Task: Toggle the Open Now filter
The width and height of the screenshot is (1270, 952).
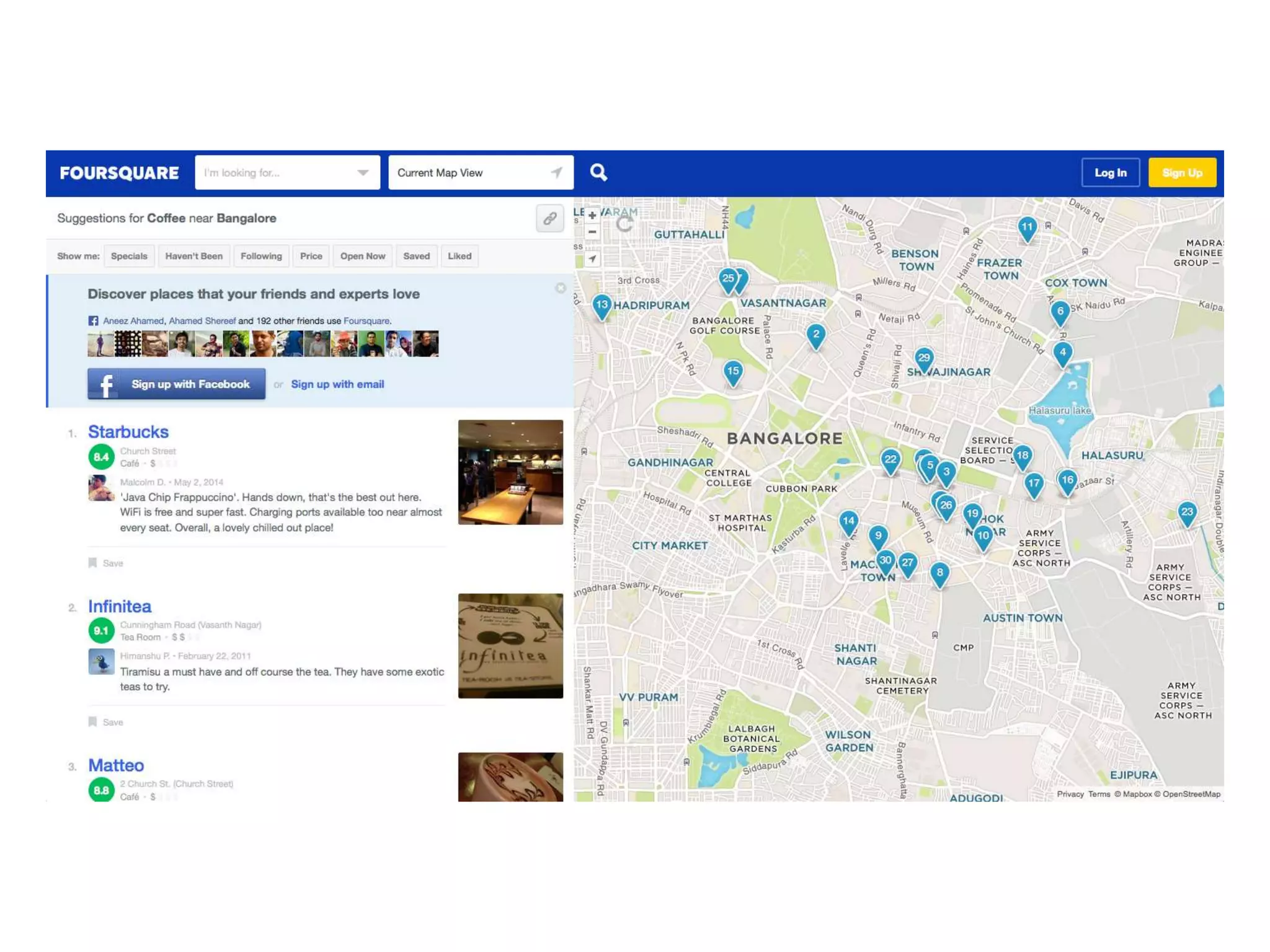Action: pyautogui.click(x=362, y=256)
